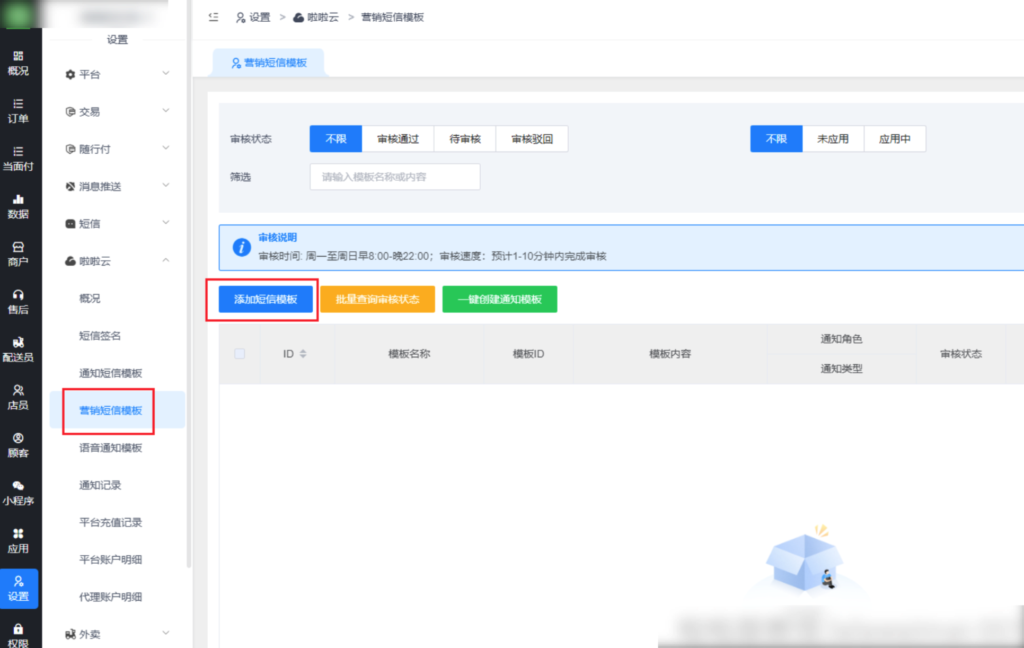Click the 售后 headset icon in sidebar
Viewport: 1024px width, 648px height.
[x=20, y=301]
